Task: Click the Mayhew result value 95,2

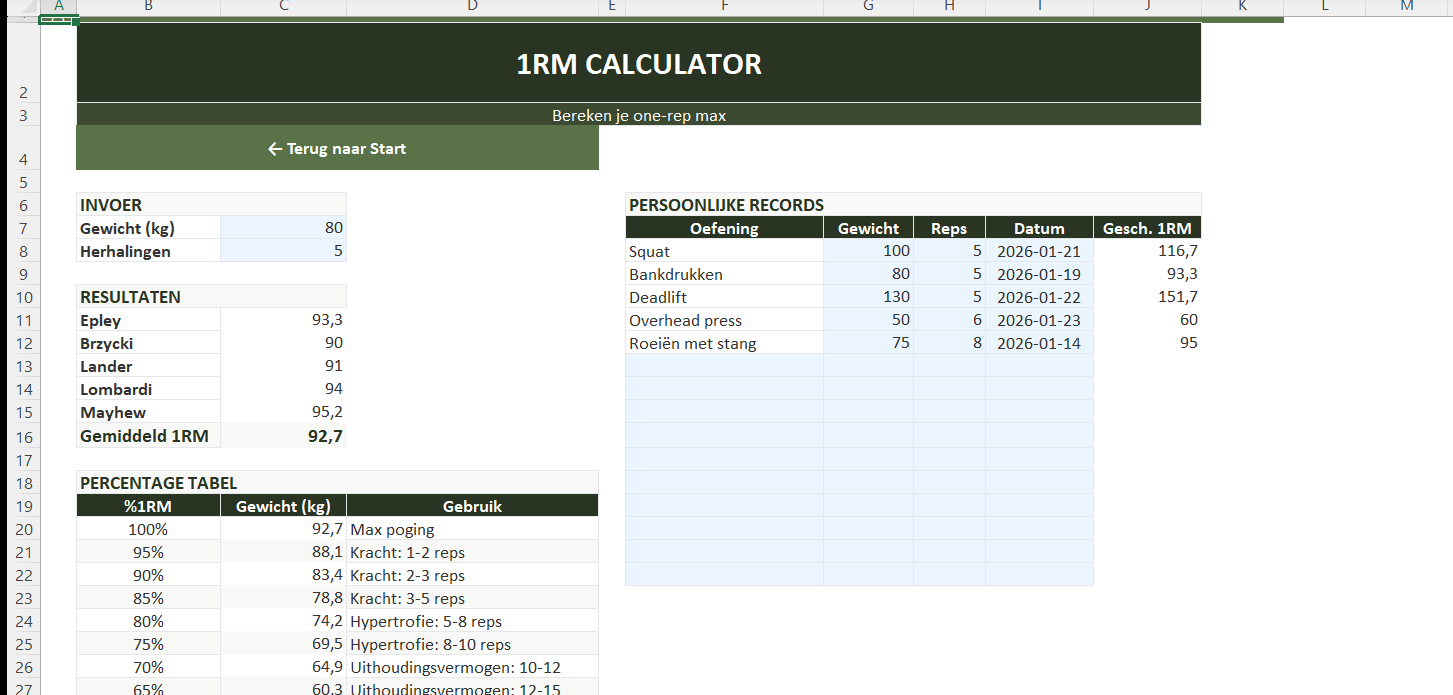Action: coord(283,412)
